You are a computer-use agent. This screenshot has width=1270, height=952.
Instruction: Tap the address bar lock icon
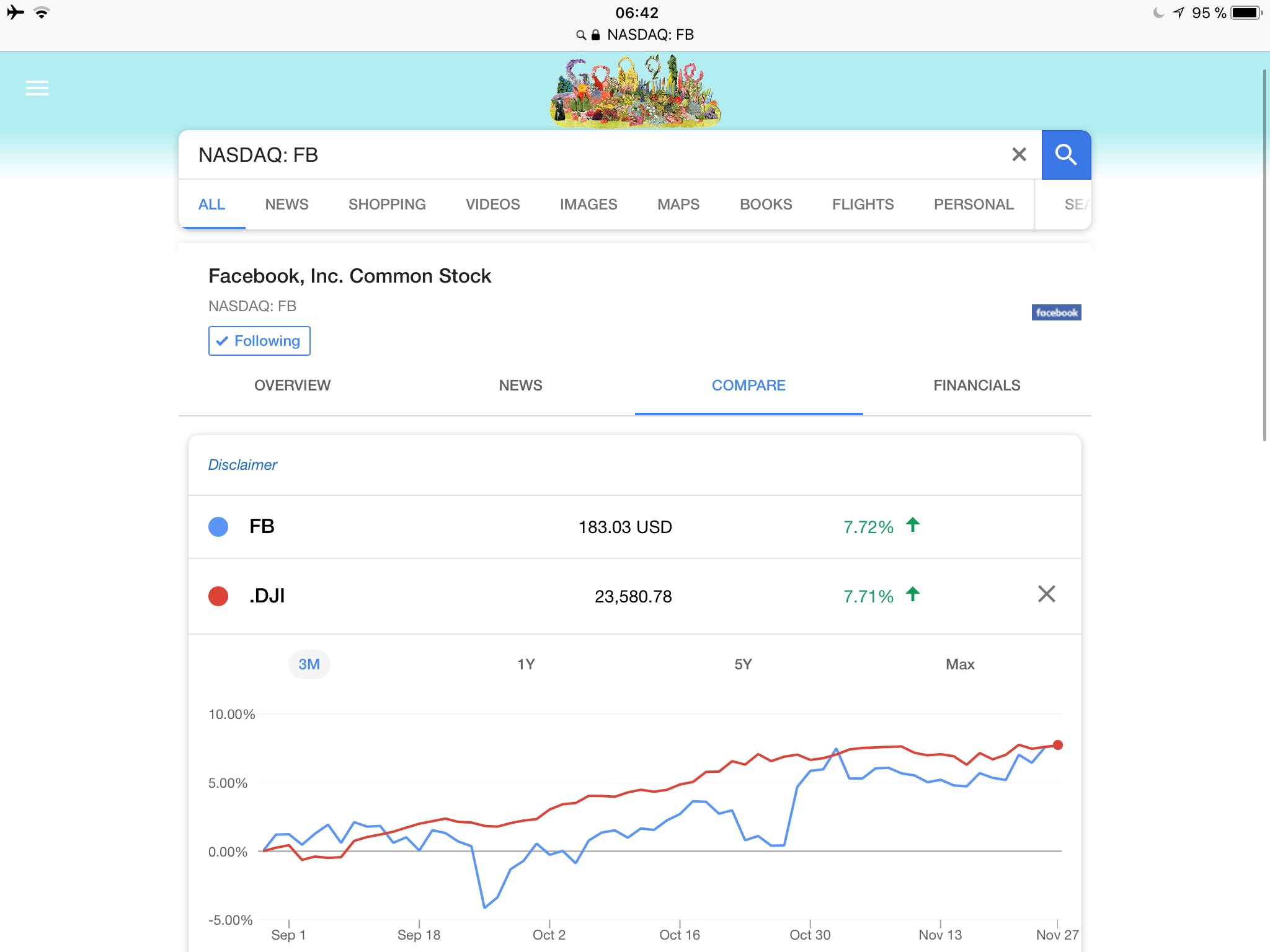coord(595,35)
